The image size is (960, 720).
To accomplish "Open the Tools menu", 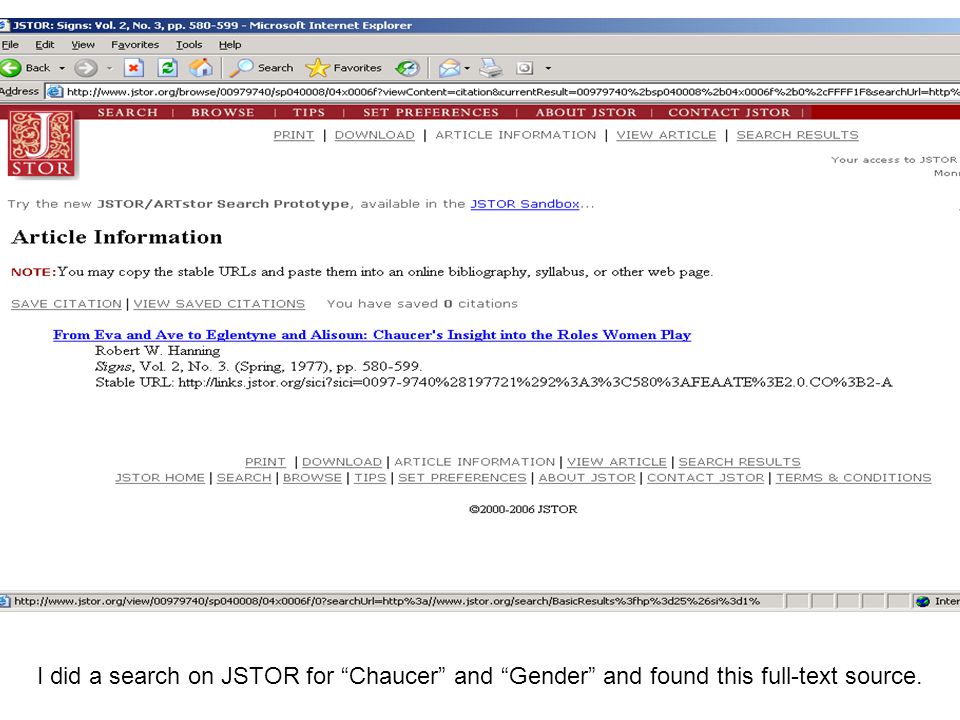I will point(189,45).
